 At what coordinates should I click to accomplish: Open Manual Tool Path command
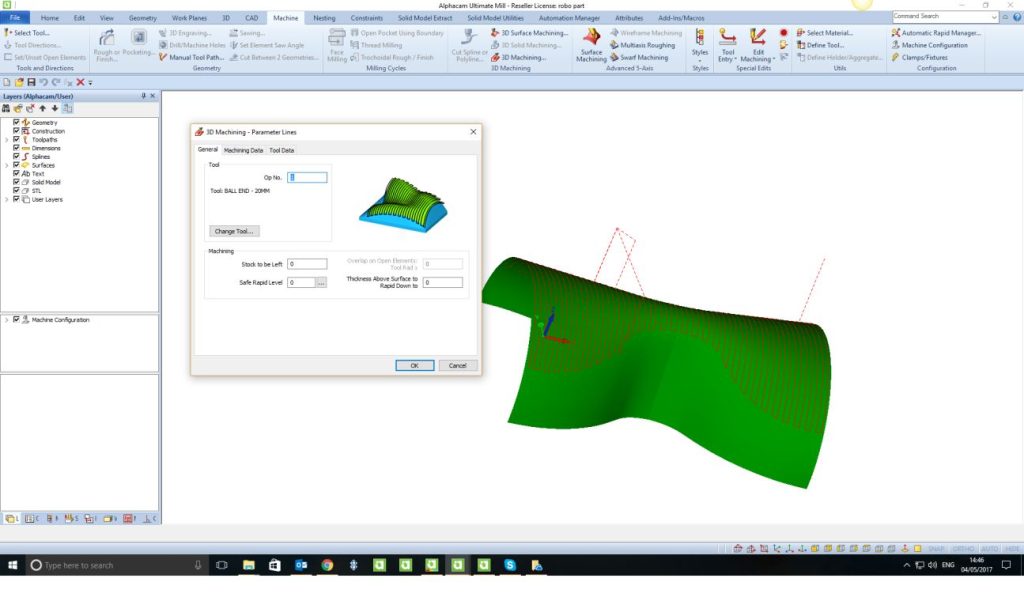(x=195, y=57)
